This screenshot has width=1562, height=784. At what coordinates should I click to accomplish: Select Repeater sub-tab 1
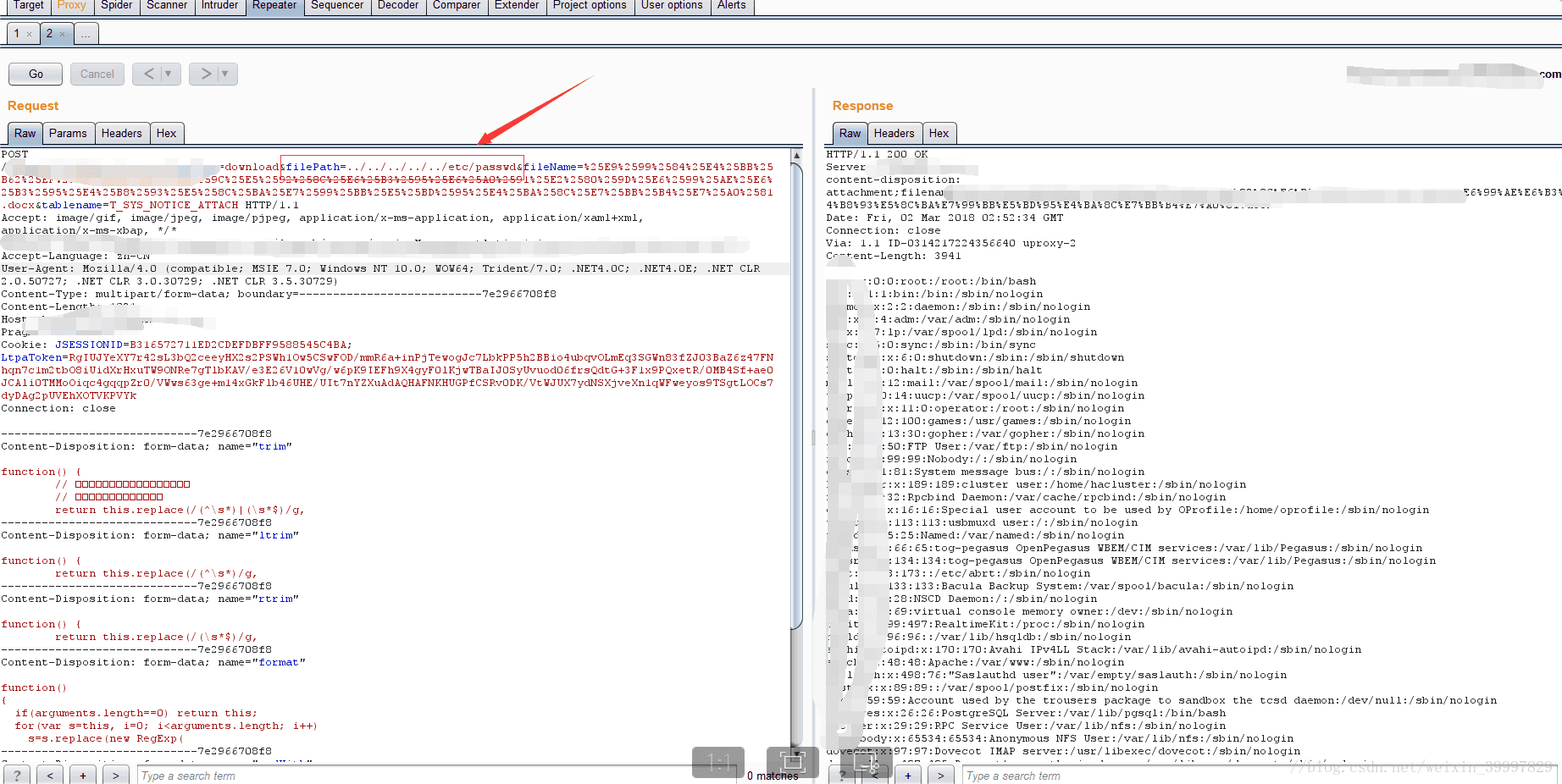click(16, 34)
